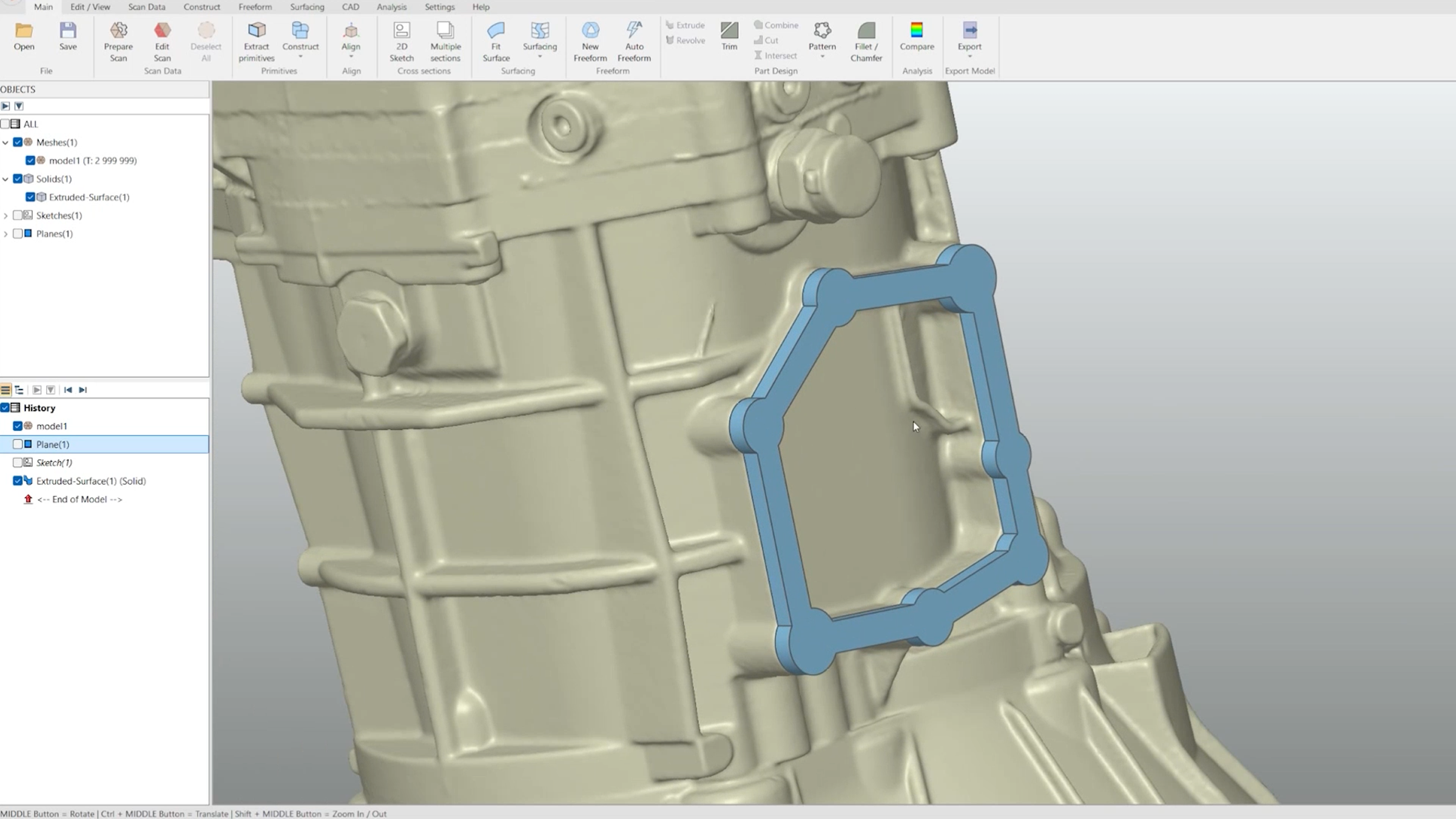Select Sketch(1) in the History list
The image size is (1456, 819).
54,463
